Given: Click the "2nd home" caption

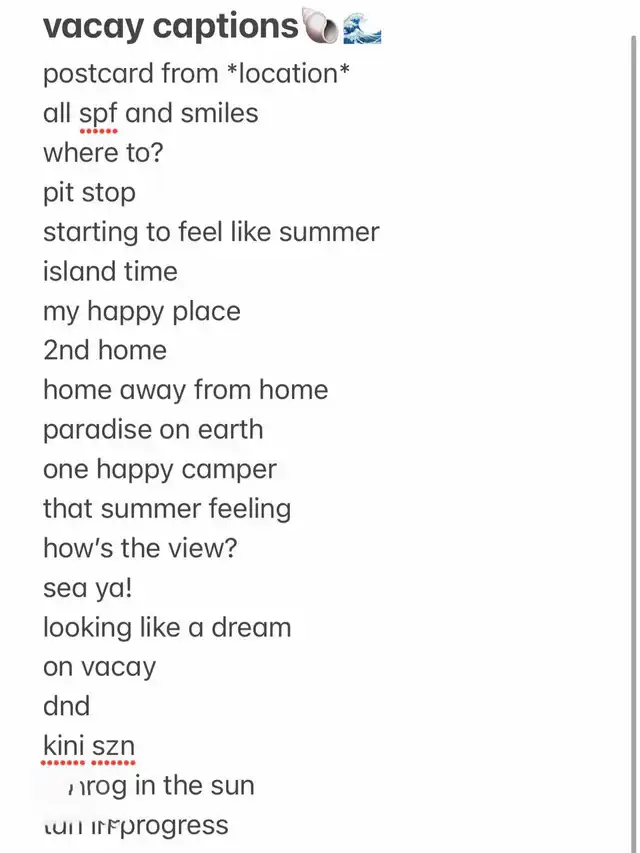Looking at the screenshot, I should click(x=105, y=350).
